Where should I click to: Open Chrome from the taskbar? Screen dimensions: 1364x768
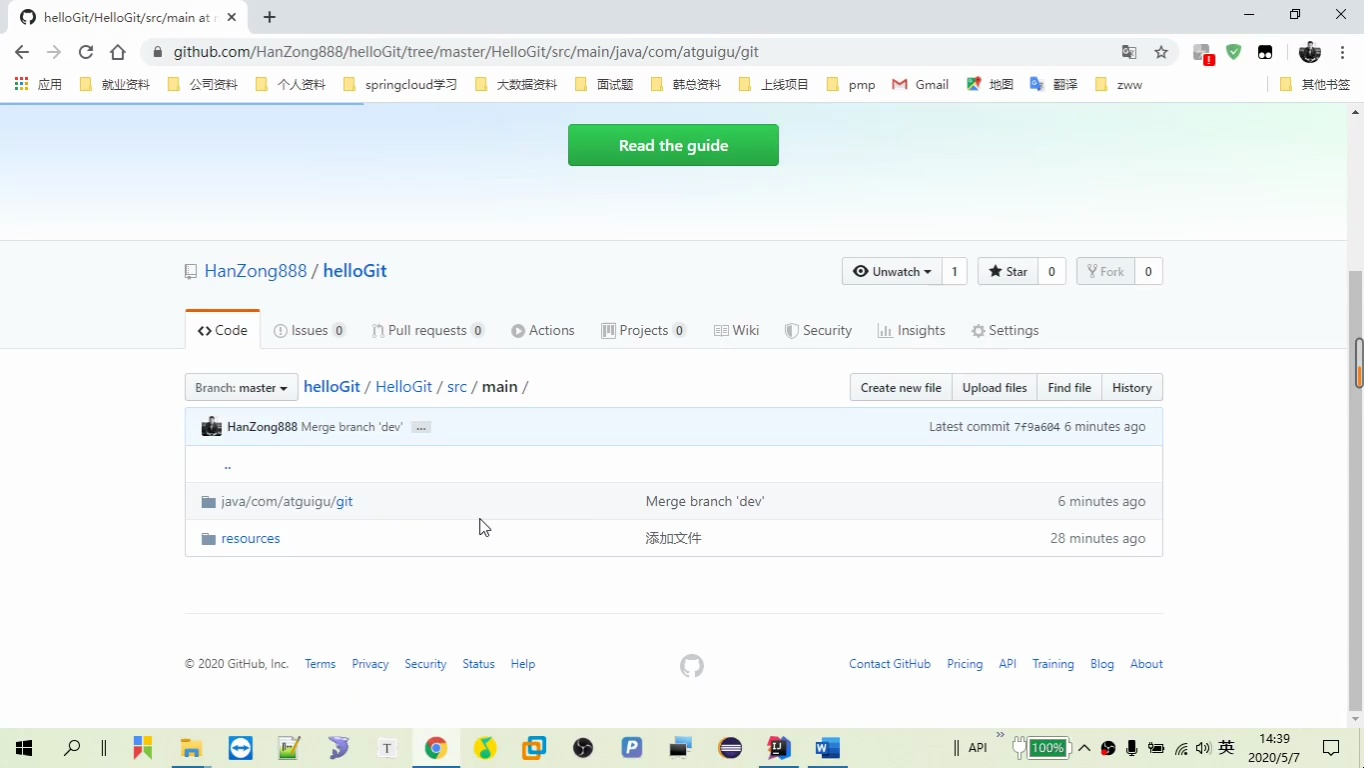tap(436, 748)
